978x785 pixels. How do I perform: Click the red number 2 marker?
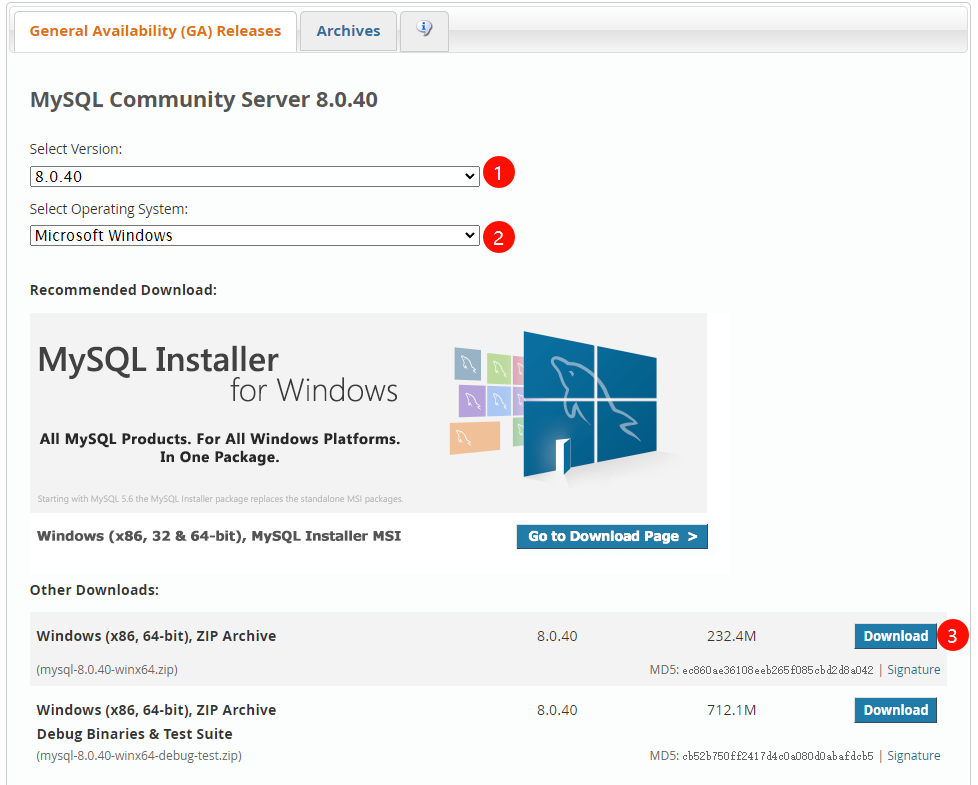(x=498, y=237)
